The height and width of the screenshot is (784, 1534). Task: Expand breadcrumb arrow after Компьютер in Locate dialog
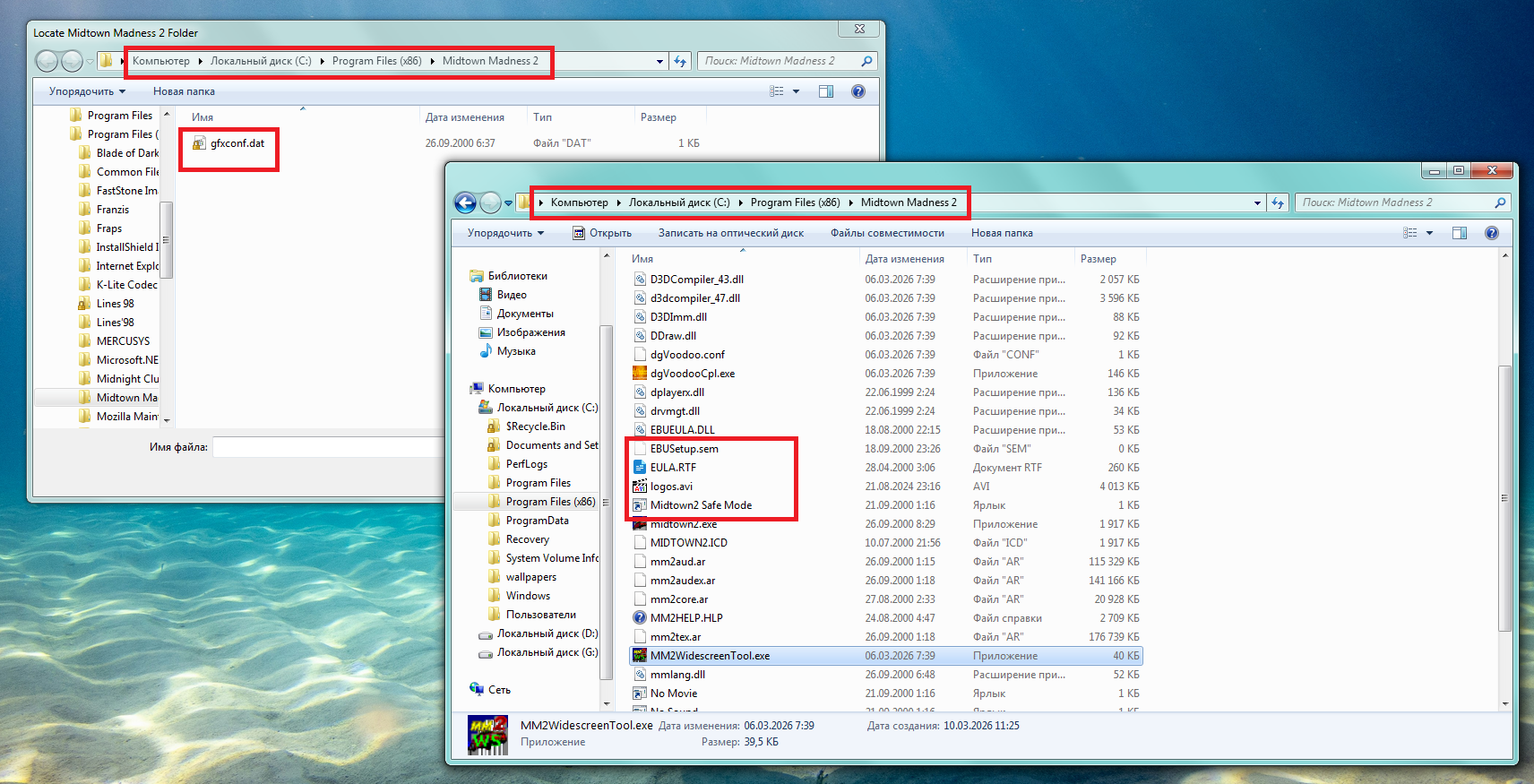coord(200,62)
